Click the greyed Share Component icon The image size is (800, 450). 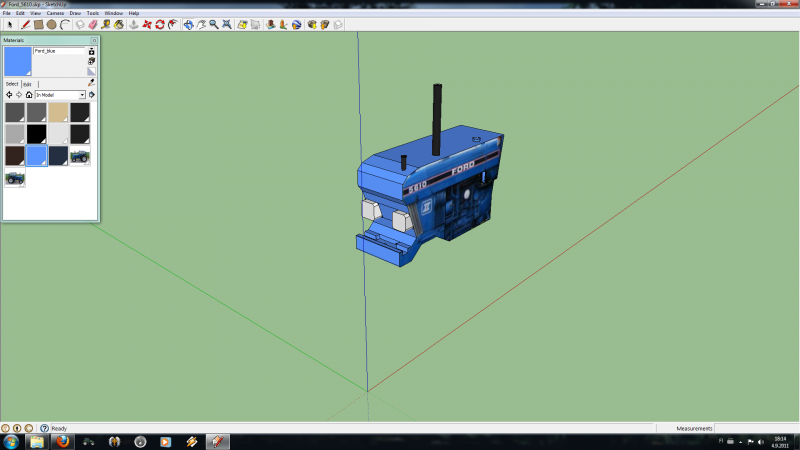[338, 24]
